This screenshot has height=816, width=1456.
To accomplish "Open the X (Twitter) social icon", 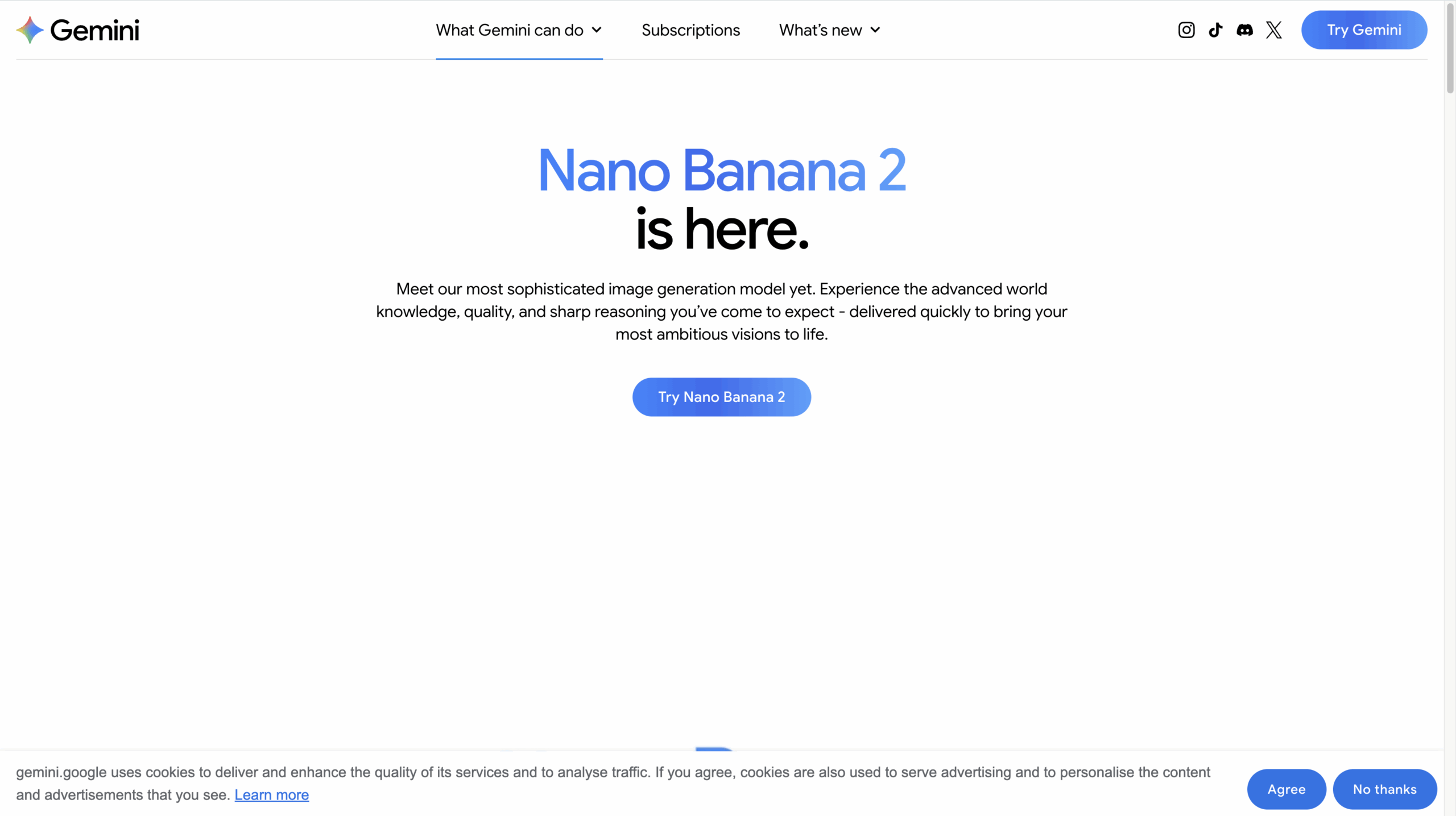I will pos(1274,30).
